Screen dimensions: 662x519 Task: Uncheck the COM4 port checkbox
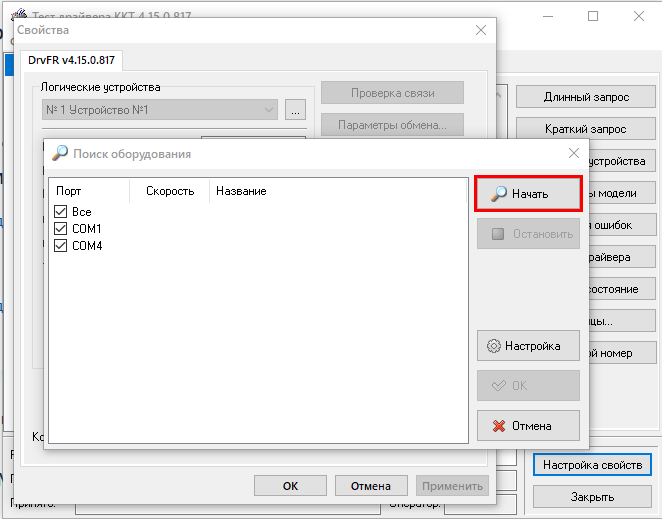tap(60, 246)
